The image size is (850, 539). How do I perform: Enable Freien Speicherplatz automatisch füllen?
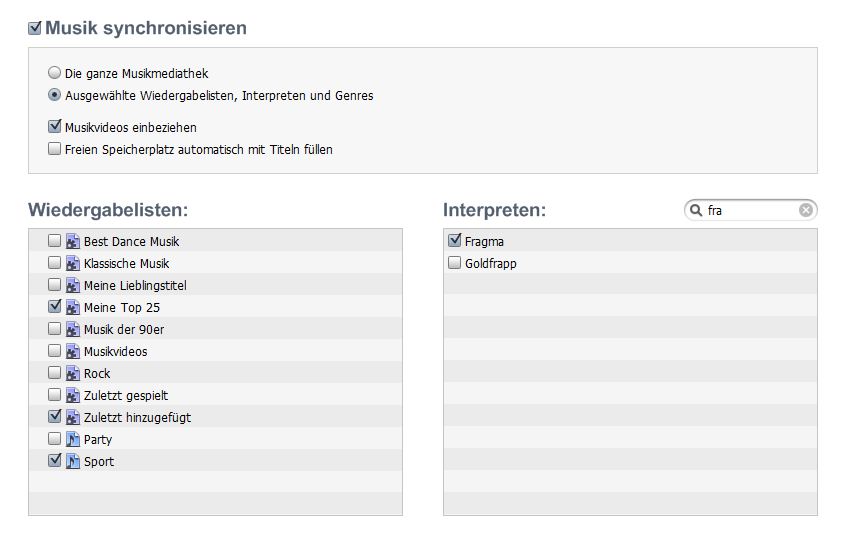[x=54, y=149]
